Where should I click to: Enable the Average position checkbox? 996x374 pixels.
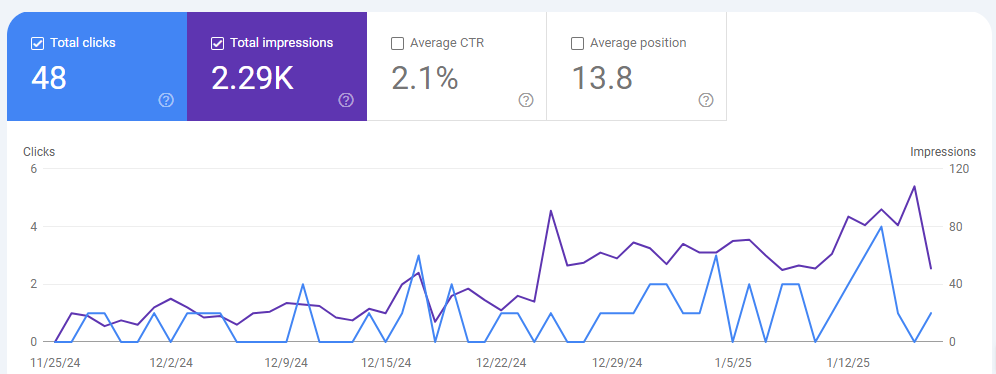pyautogui.click(x=577, y=43)
